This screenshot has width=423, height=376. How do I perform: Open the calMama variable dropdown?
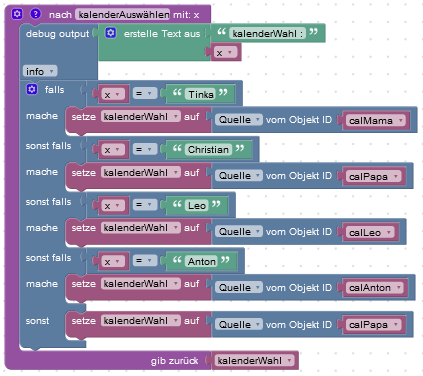pos(376,120)
